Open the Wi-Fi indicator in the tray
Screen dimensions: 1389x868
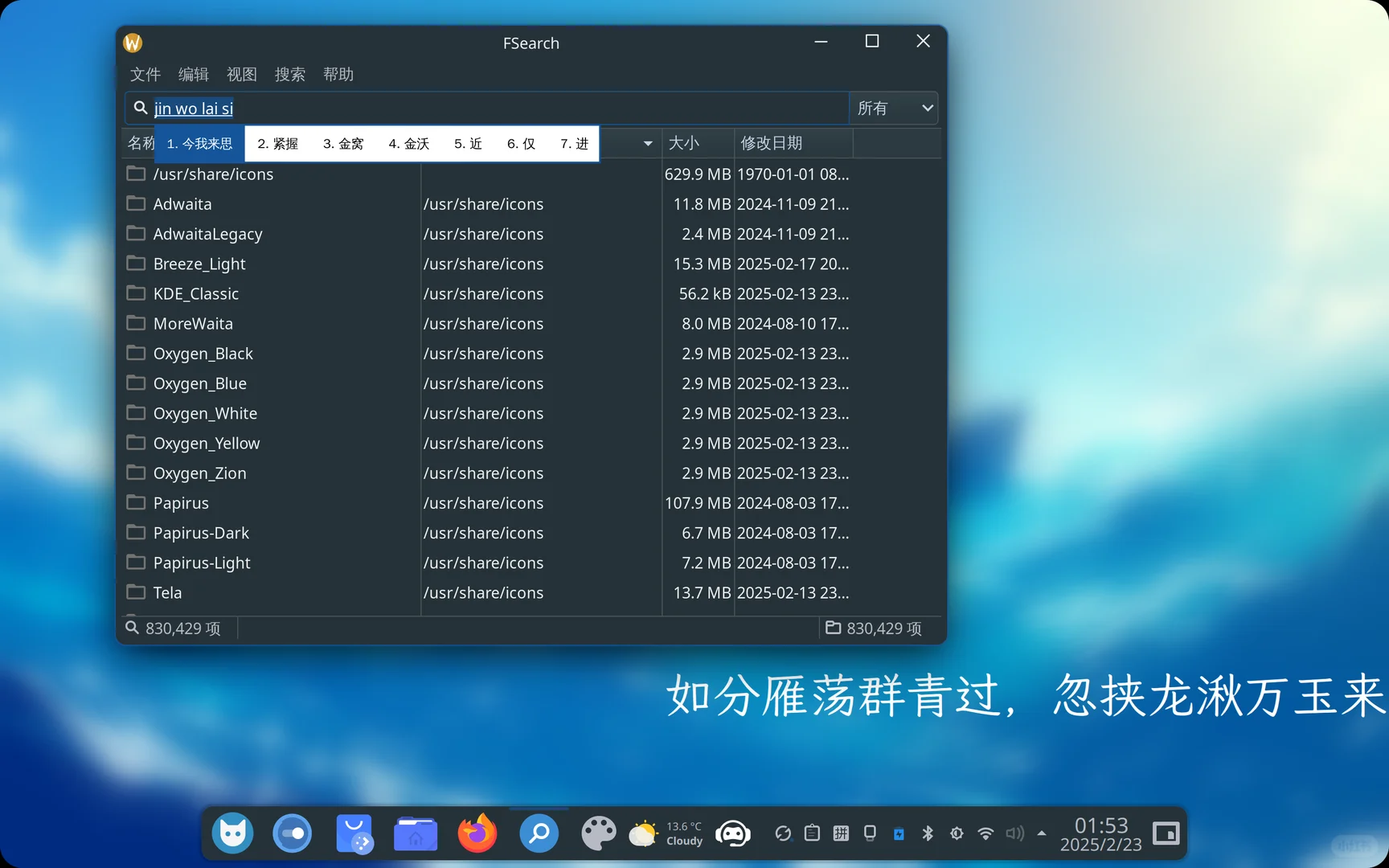tap(985, 833)
